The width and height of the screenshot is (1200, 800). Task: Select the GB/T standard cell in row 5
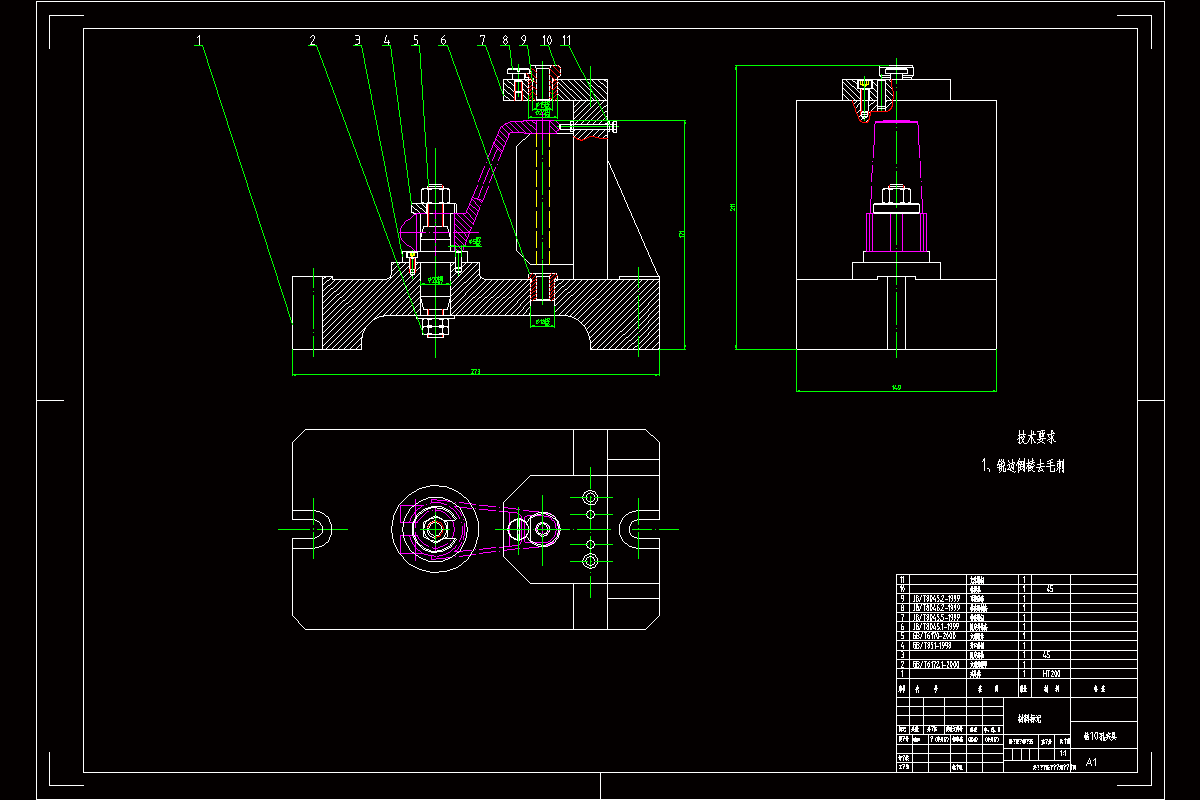tap(937, 636)
